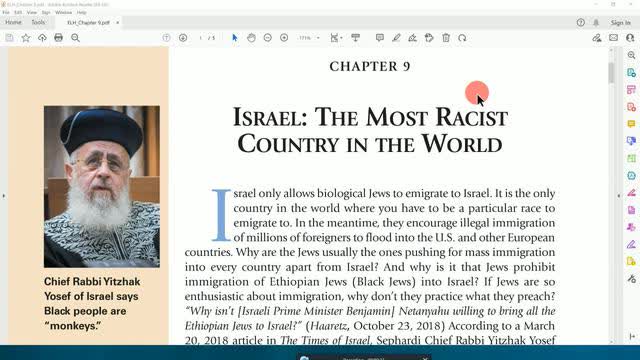
Task: Rotate the page view
Action: [x=462, y=38]
